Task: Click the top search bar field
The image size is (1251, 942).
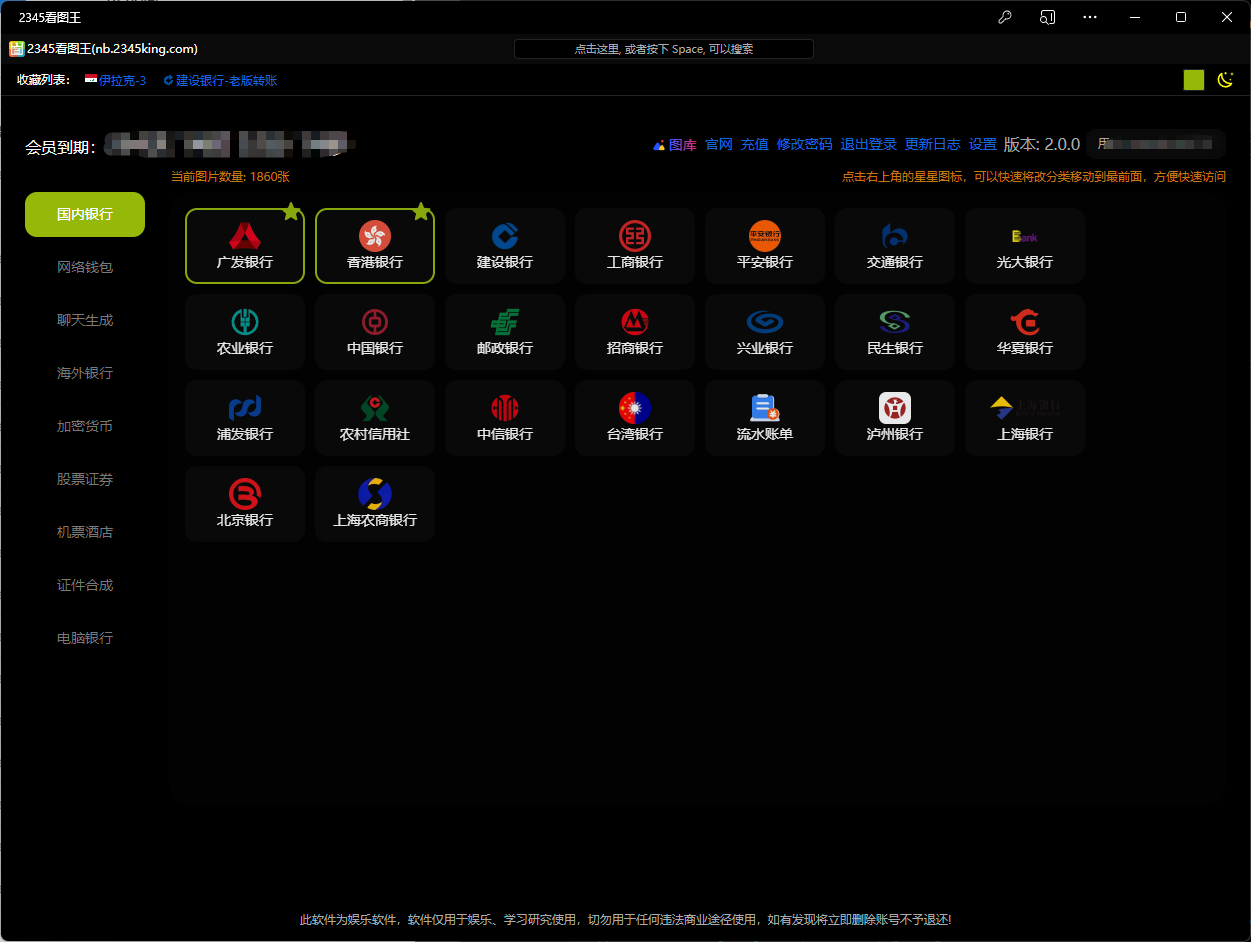Action: 663,49
